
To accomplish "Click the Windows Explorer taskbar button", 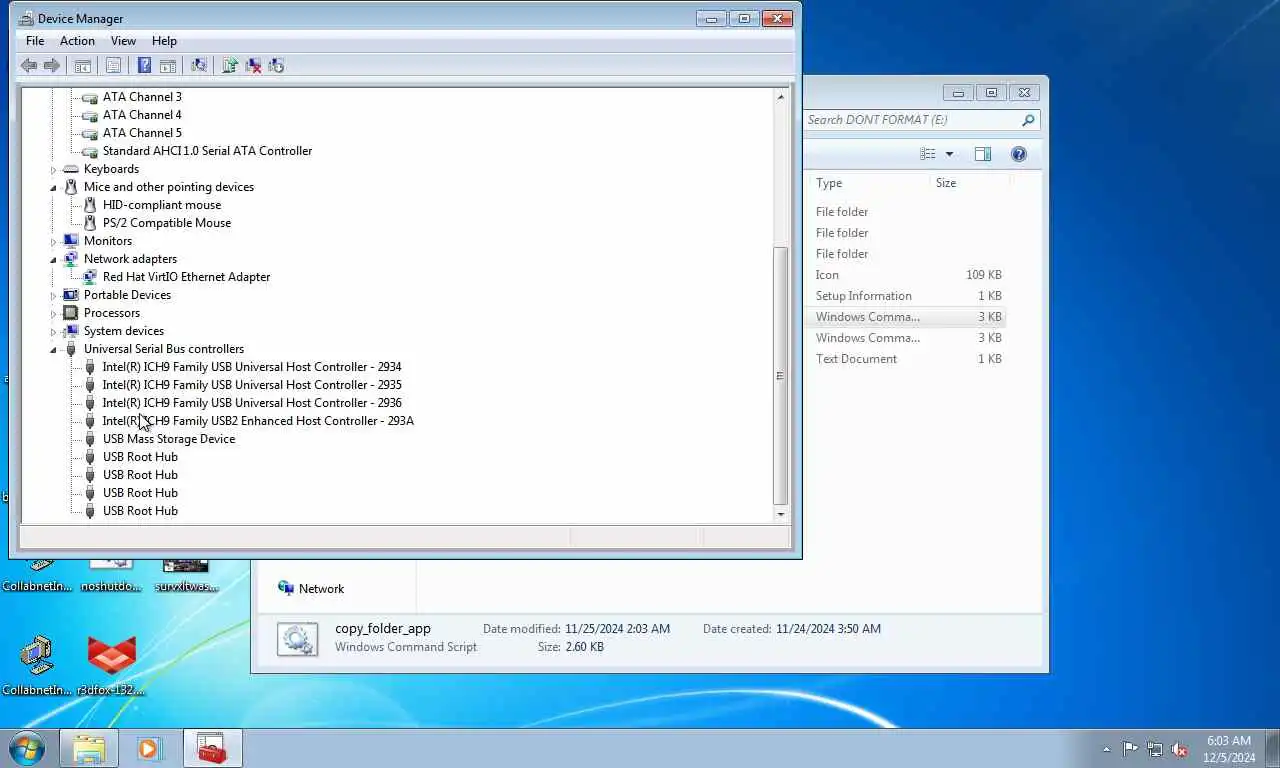I will pyautogui.click(x=88, y=748).
